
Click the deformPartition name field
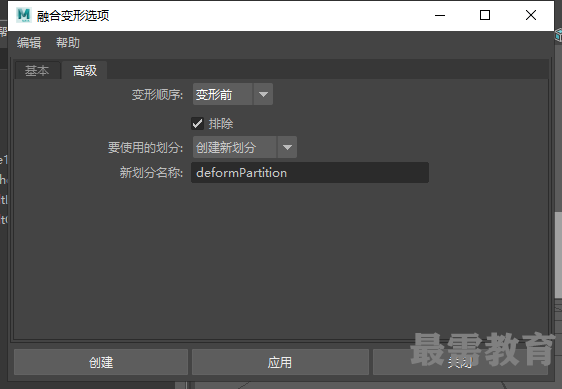[310, 173]
